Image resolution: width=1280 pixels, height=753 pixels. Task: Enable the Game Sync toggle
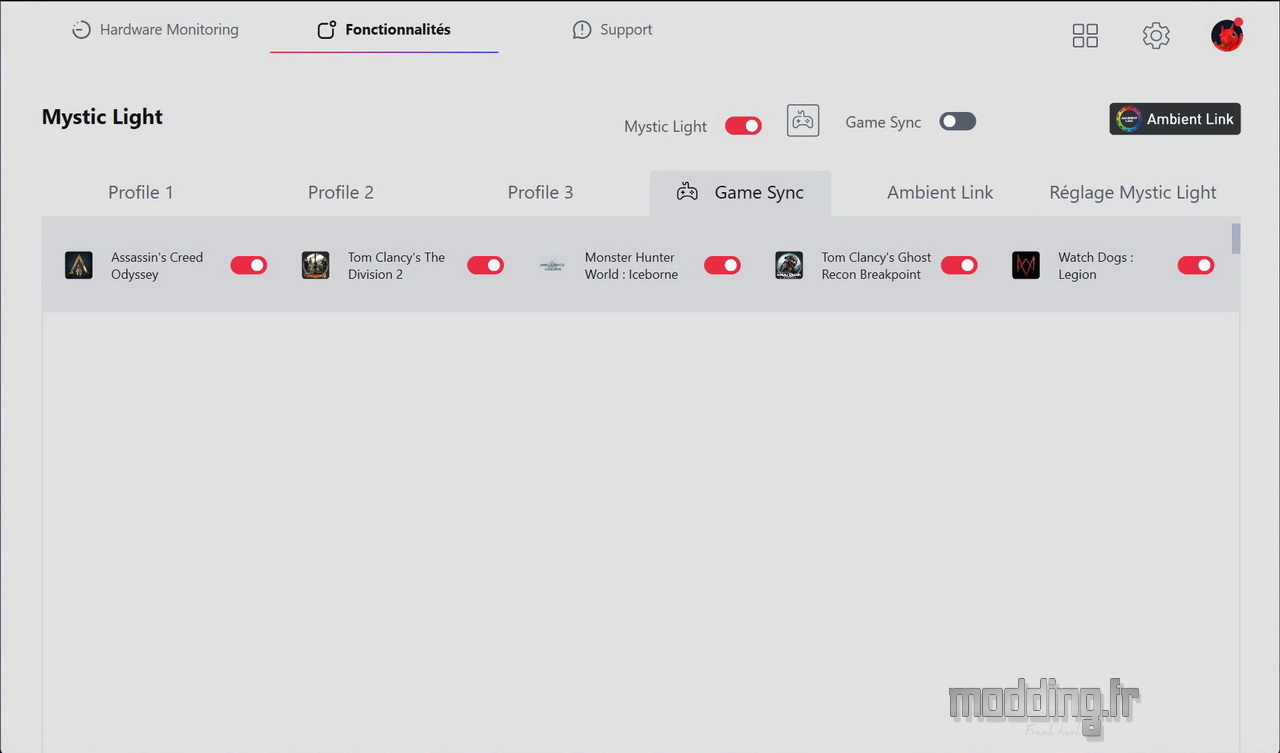point(957,121)
